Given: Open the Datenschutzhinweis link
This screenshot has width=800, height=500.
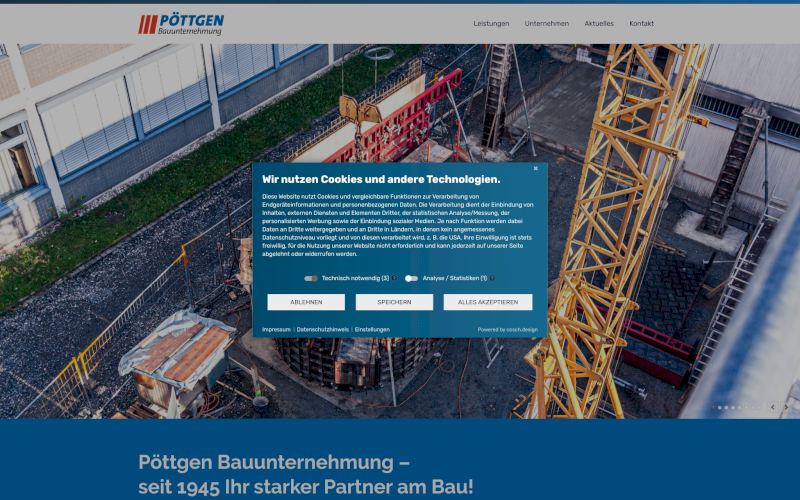Looking at the screenshot, I should click(323, 329).
